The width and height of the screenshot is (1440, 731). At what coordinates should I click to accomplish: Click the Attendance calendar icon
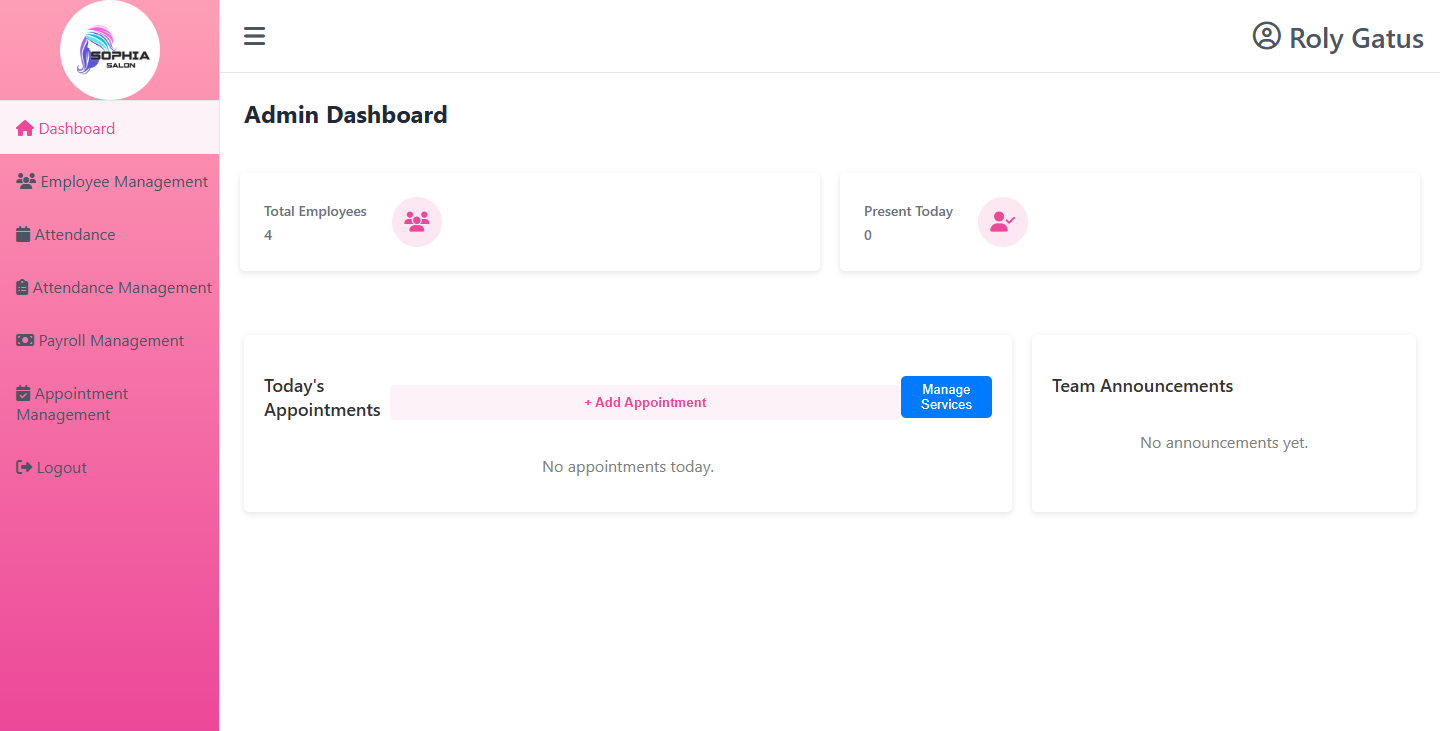(23, 234)
